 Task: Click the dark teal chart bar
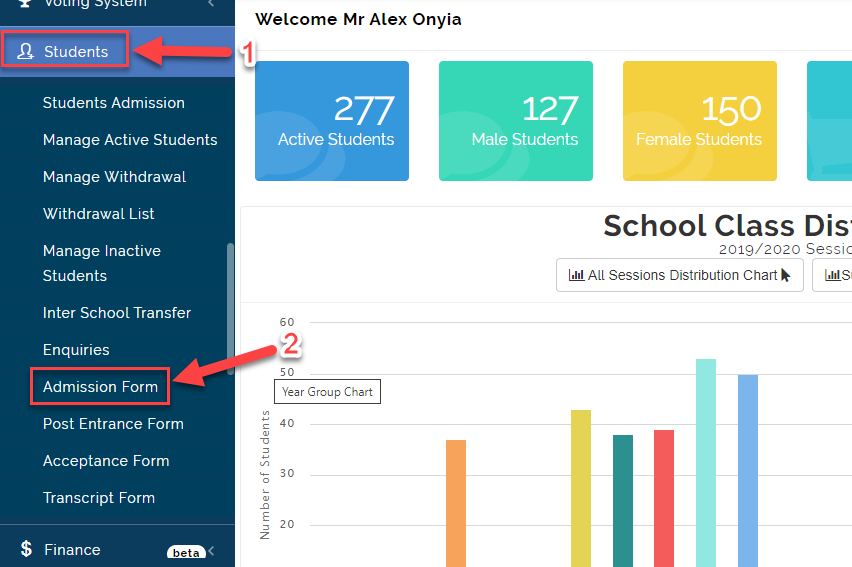point(623,501)
